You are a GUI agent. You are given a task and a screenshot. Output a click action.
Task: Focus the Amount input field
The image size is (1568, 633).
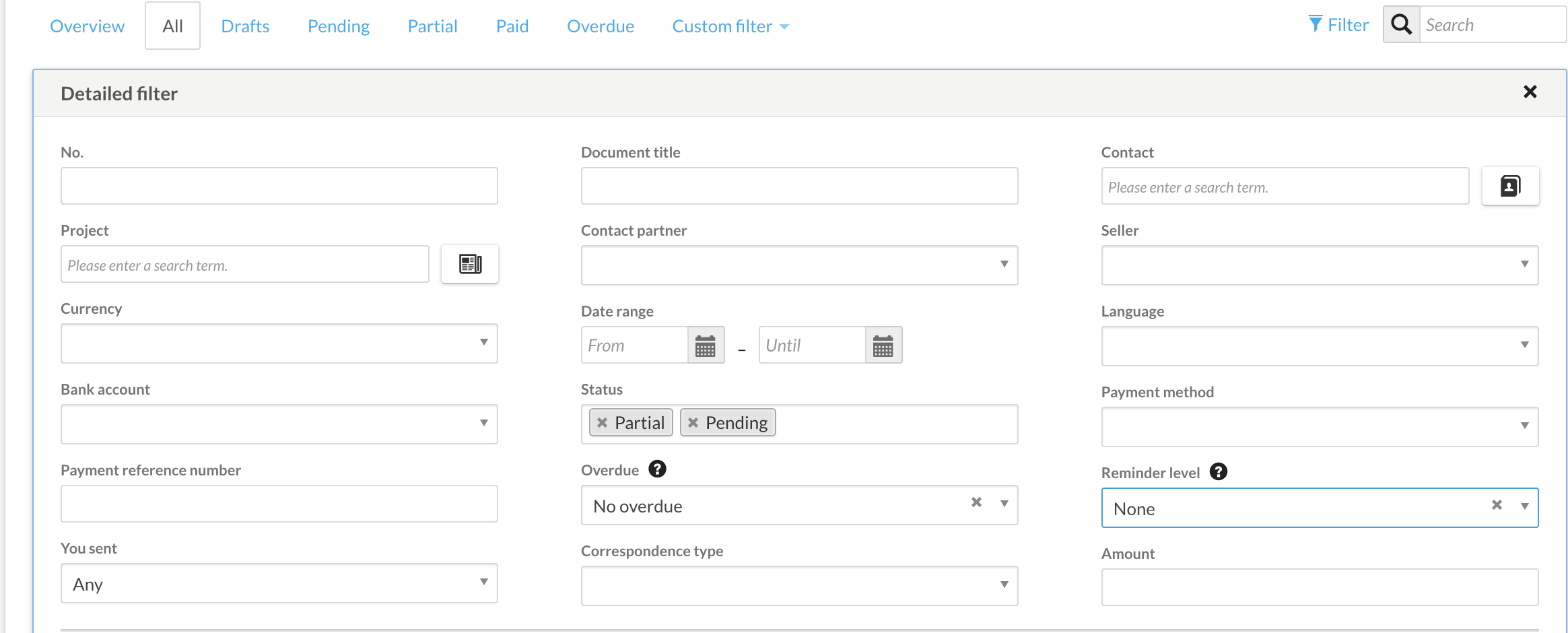coord(1320,587)
